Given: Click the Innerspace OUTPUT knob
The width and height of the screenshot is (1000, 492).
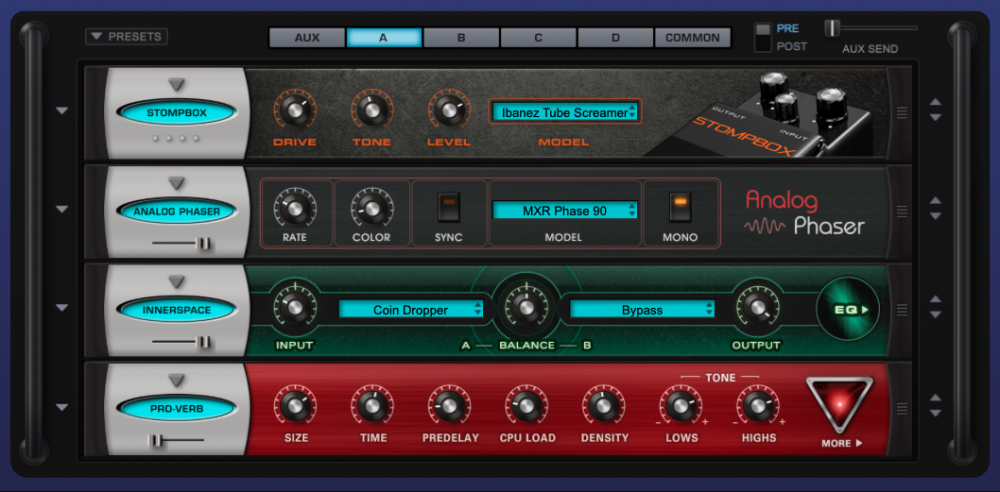Looking at the screenshot, I should 757,307.
